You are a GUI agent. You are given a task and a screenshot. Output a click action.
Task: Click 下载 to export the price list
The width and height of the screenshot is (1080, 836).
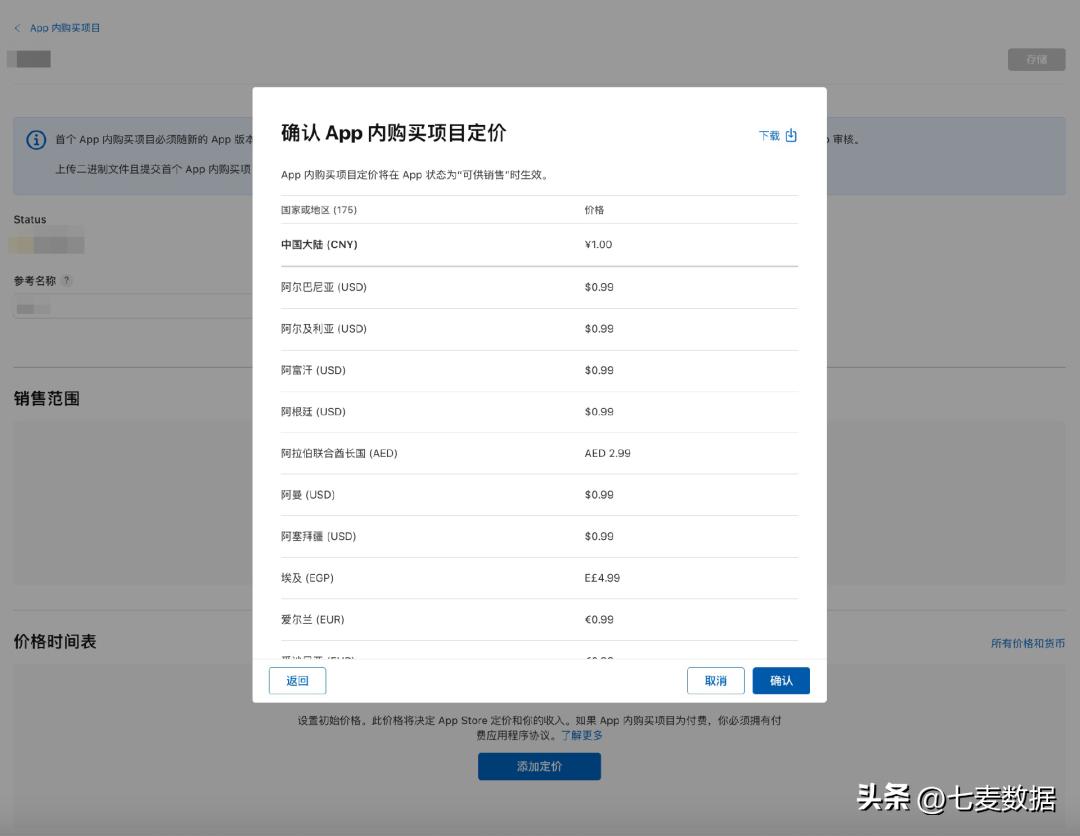(x=771, y=136)
